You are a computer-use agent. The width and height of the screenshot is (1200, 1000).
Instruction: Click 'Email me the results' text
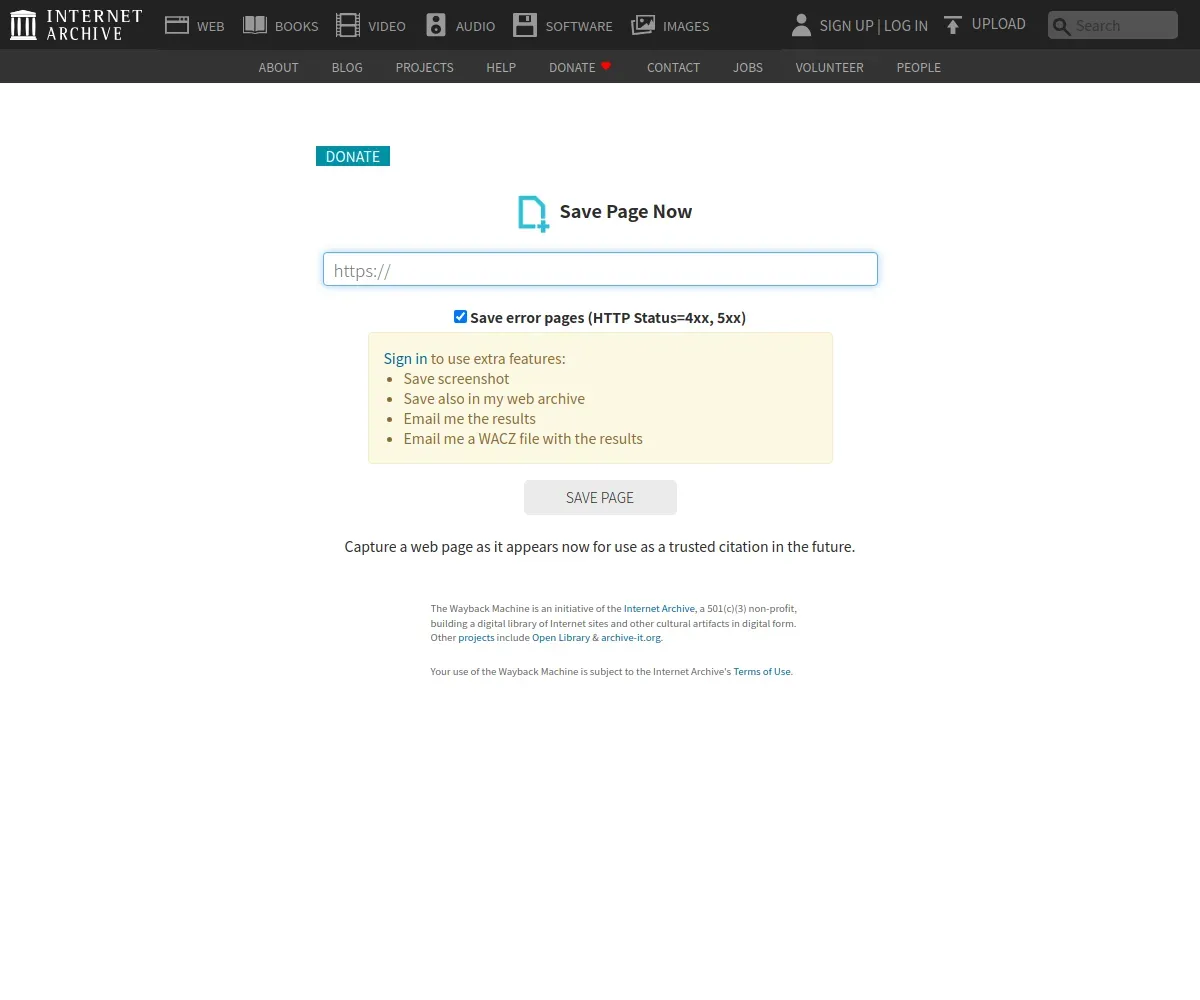pos(470,418)
